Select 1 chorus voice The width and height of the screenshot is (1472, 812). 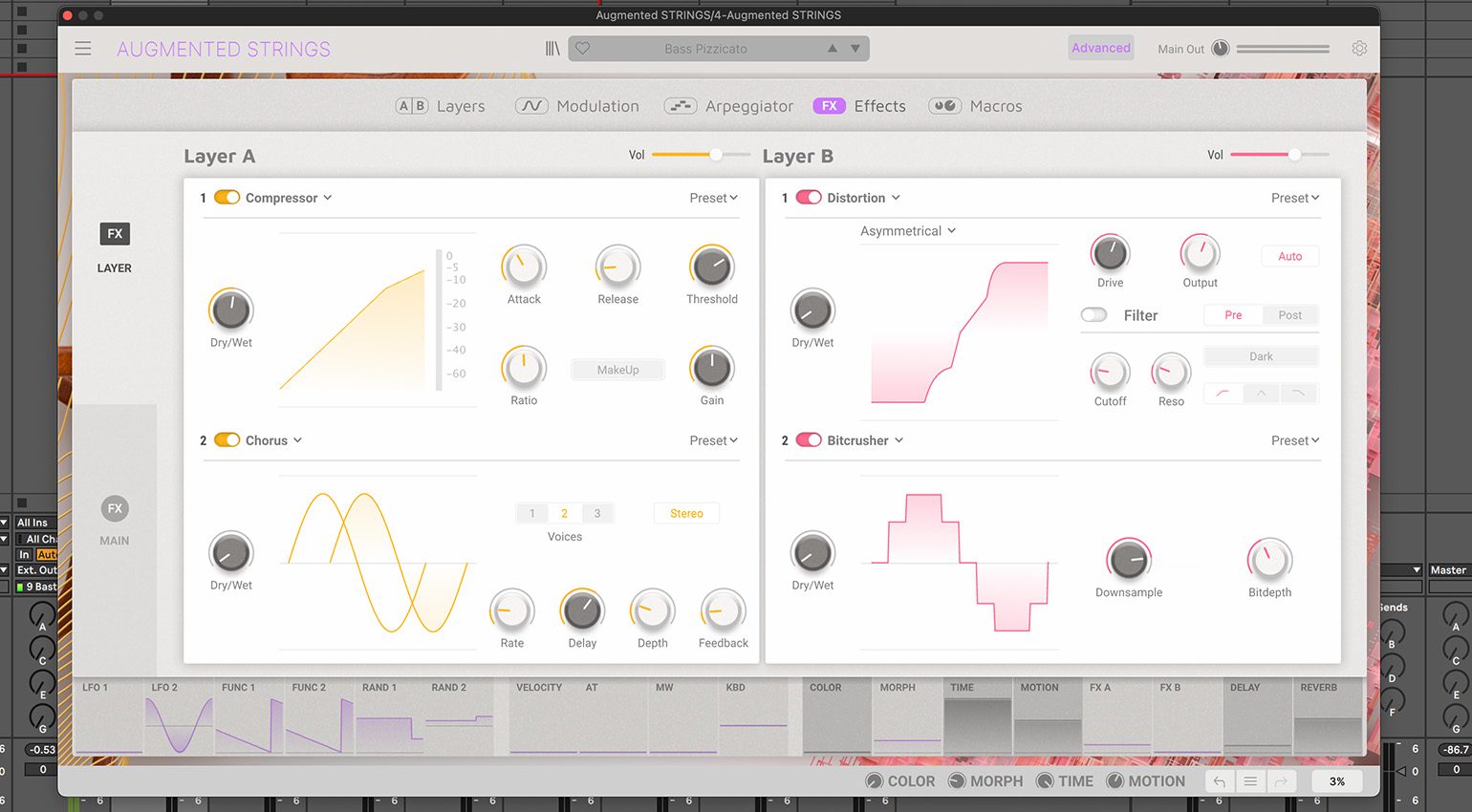[531, 514]
